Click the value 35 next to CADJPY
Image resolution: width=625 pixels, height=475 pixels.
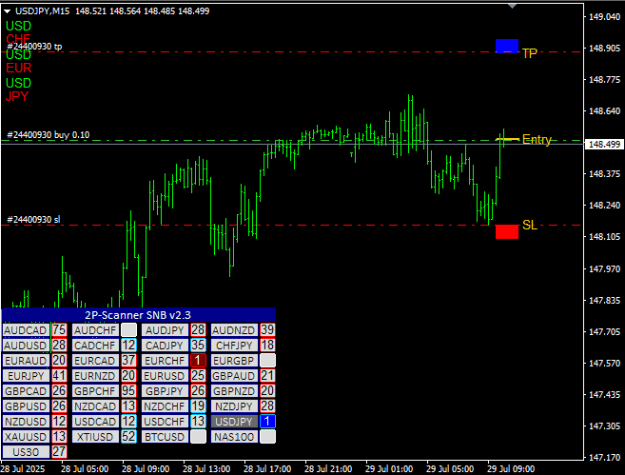(198, 345)
